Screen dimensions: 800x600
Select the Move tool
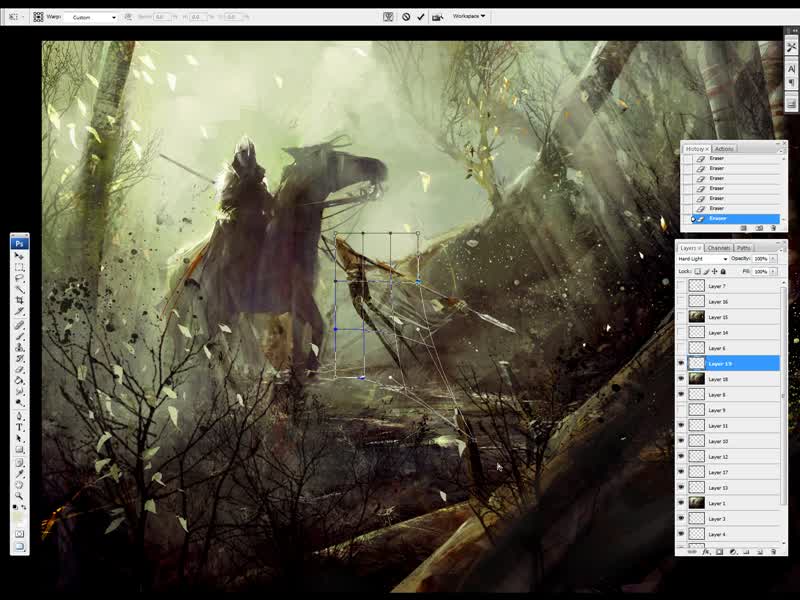[19, 256]
